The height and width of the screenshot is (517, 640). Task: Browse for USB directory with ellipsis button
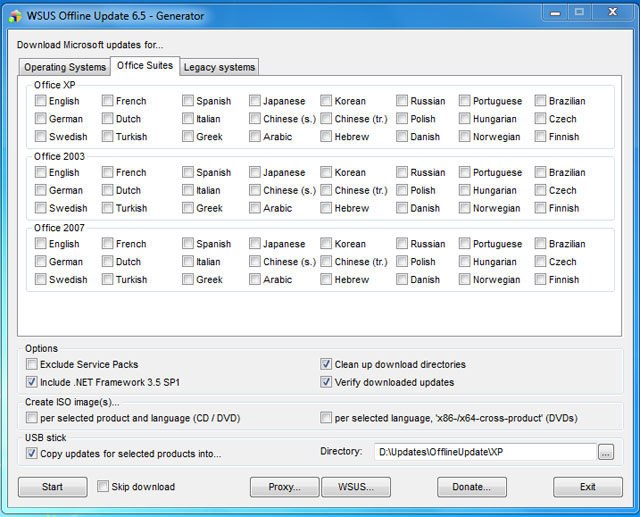pyautogui.click(x=606, y=453)
